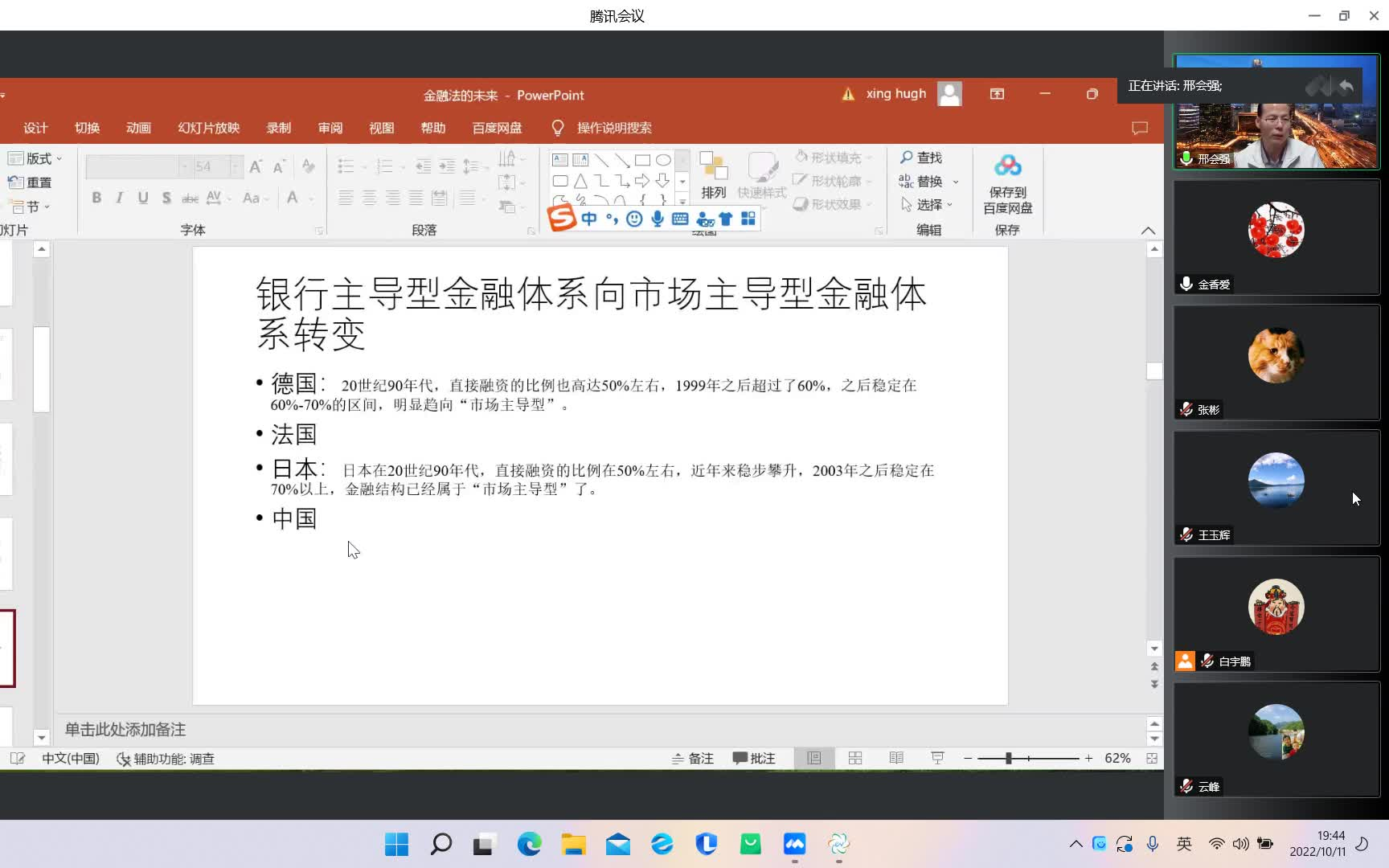Toggle Sogou IME punctuation mode

[x=613, y=219]
